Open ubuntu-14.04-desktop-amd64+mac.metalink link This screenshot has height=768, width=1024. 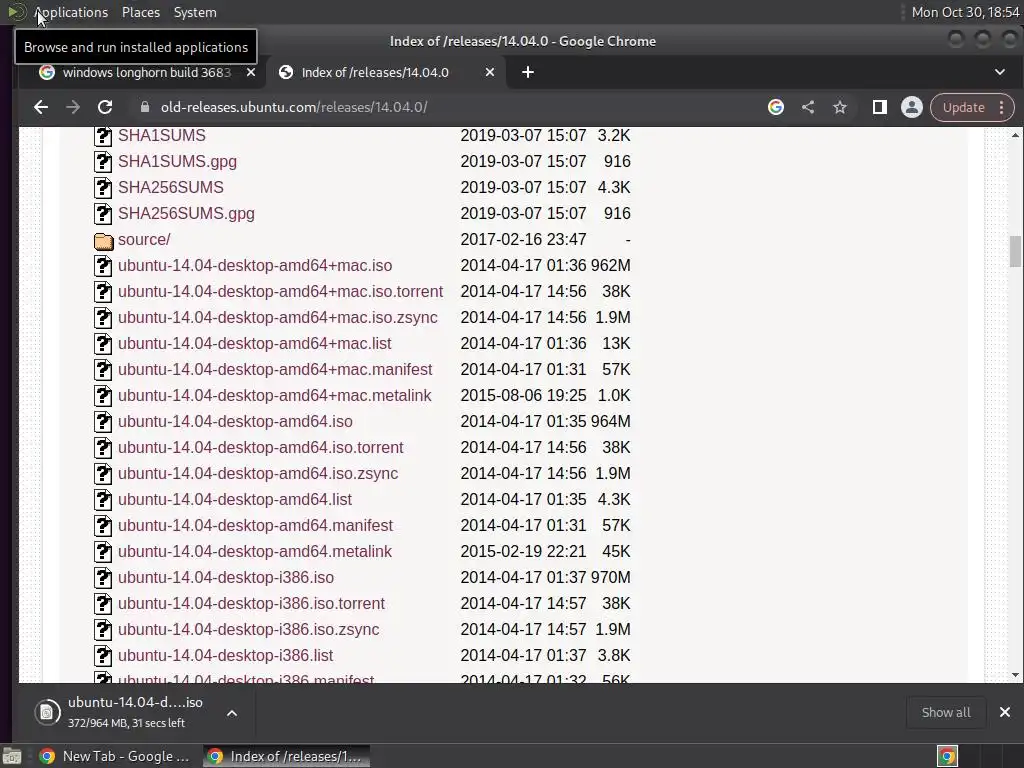pos(274,396)
